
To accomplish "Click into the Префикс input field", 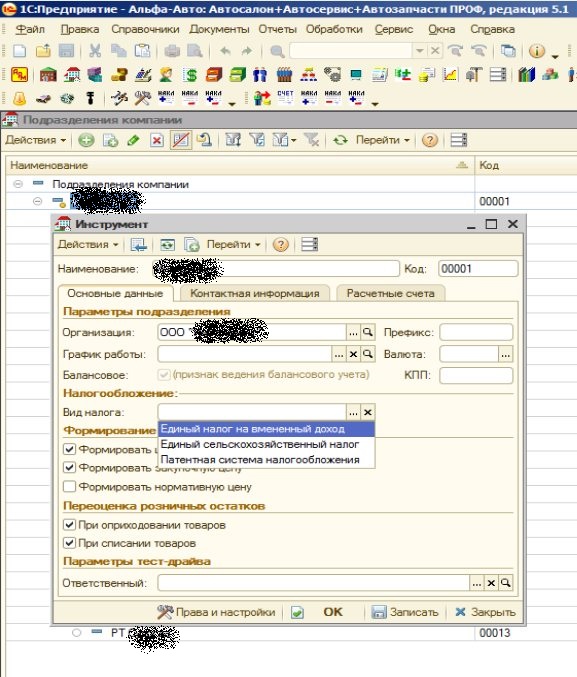I will (476, 332).
